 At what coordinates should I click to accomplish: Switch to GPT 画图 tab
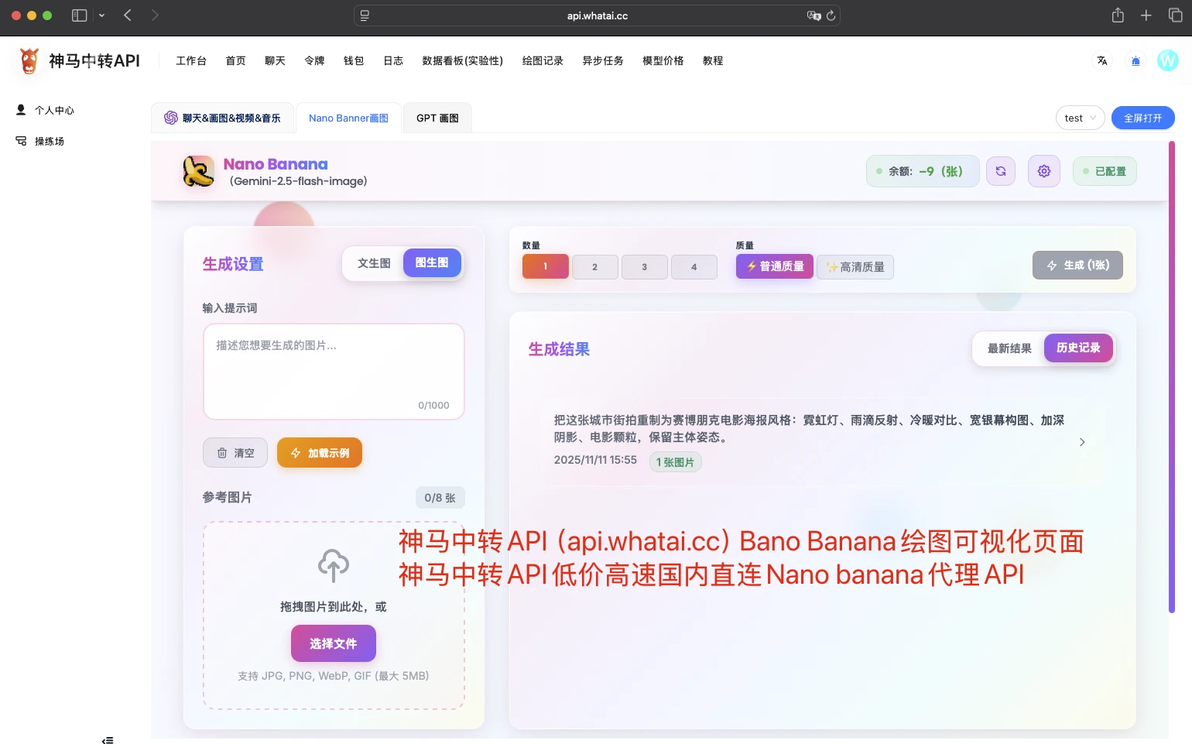click(x=437, y=118)
